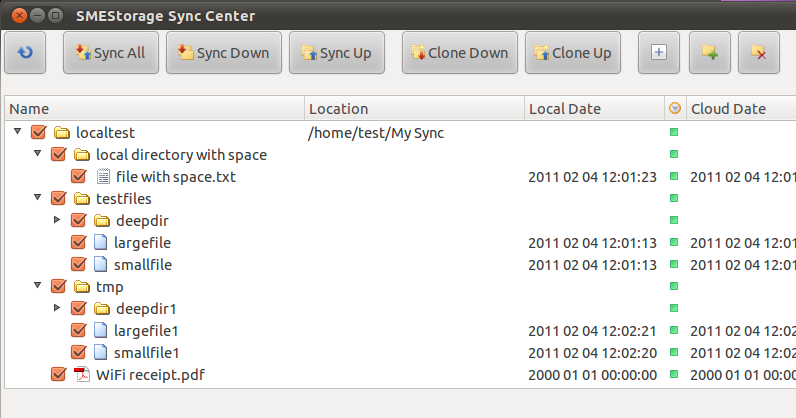Image resolution: width=796 pixels, height=418 pixels.
Task: Sort by the Location column header
Action: [414, 109]
